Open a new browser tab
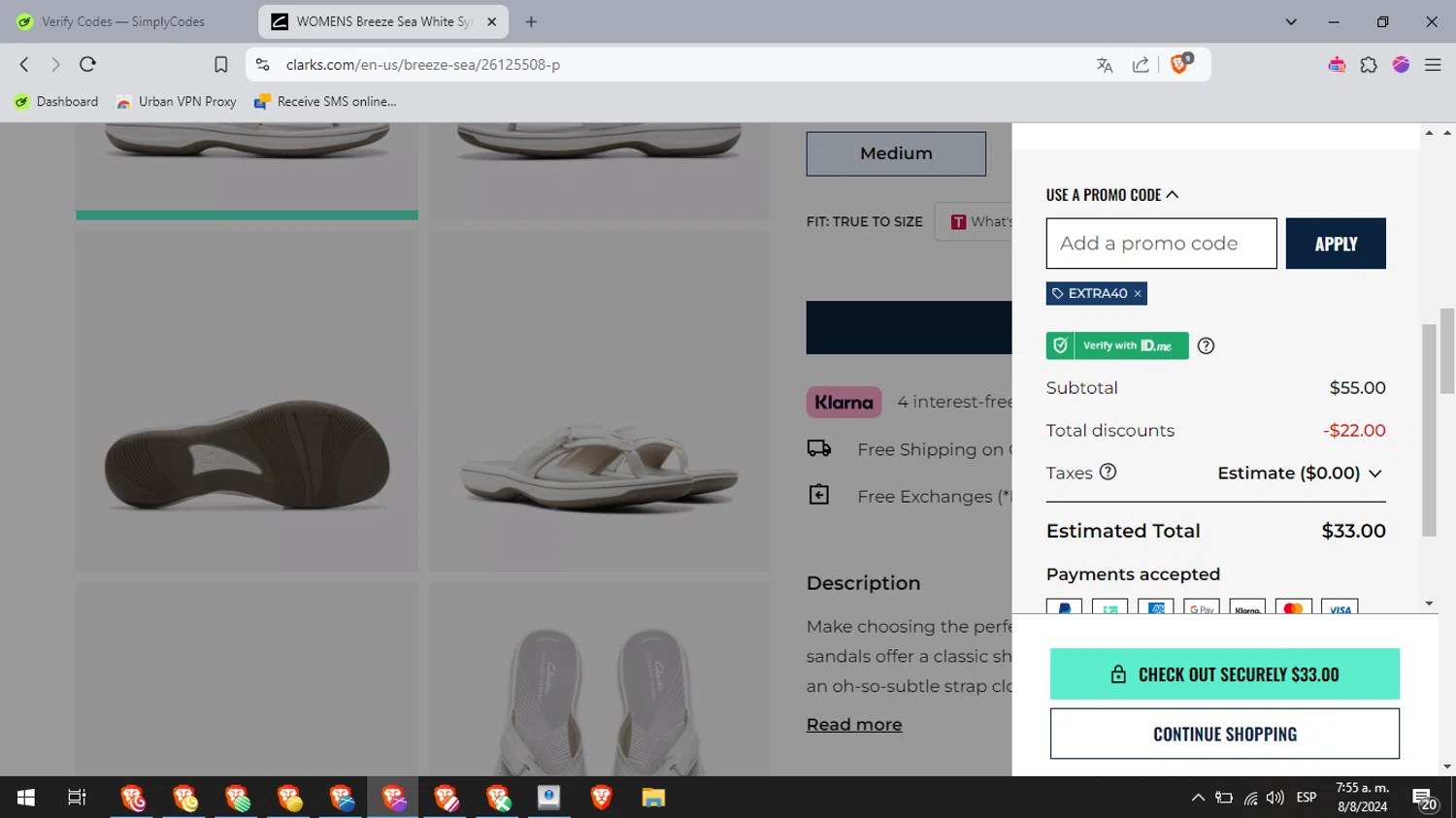Screen dimensions: 1456x818 point(531,21)
